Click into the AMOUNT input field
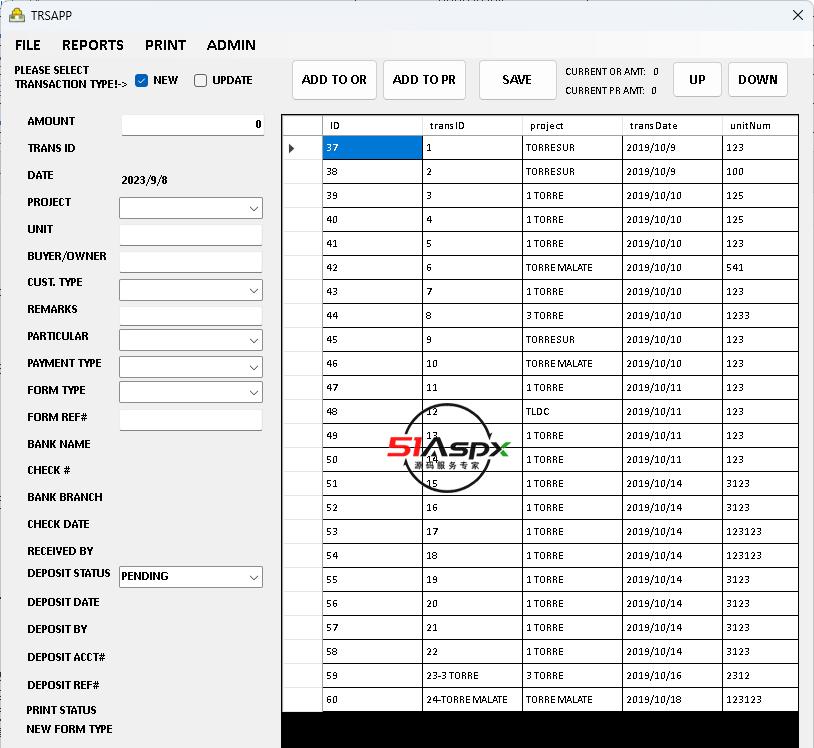814x748 pixels. [x=193, y=125]
